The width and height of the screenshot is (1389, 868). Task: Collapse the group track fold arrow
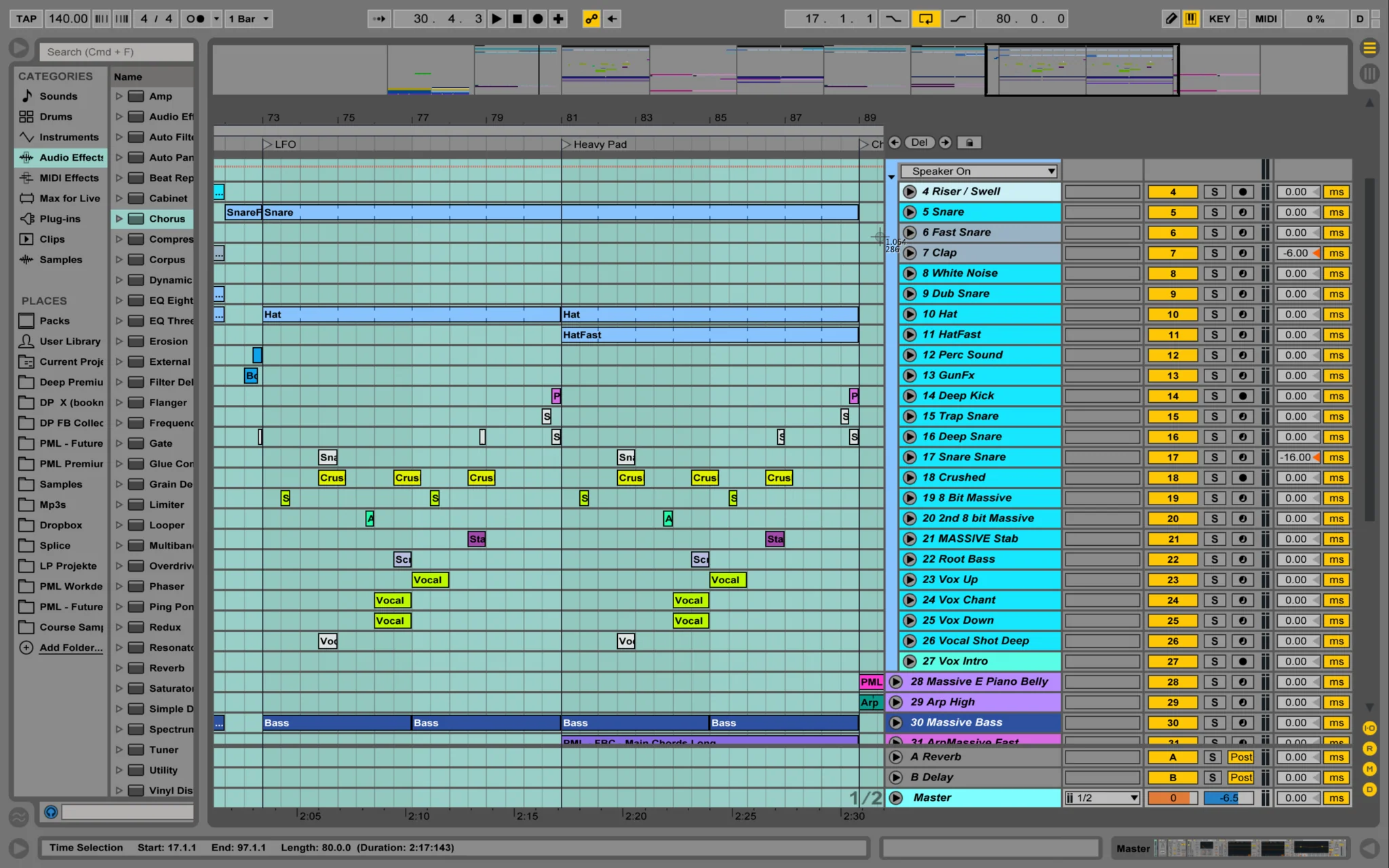[891, 176]
